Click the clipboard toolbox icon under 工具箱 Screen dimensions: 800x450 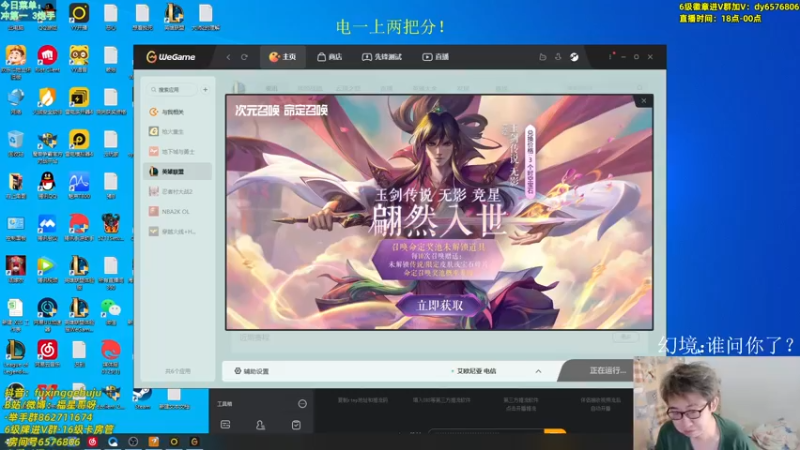click(x=296, y=424)
